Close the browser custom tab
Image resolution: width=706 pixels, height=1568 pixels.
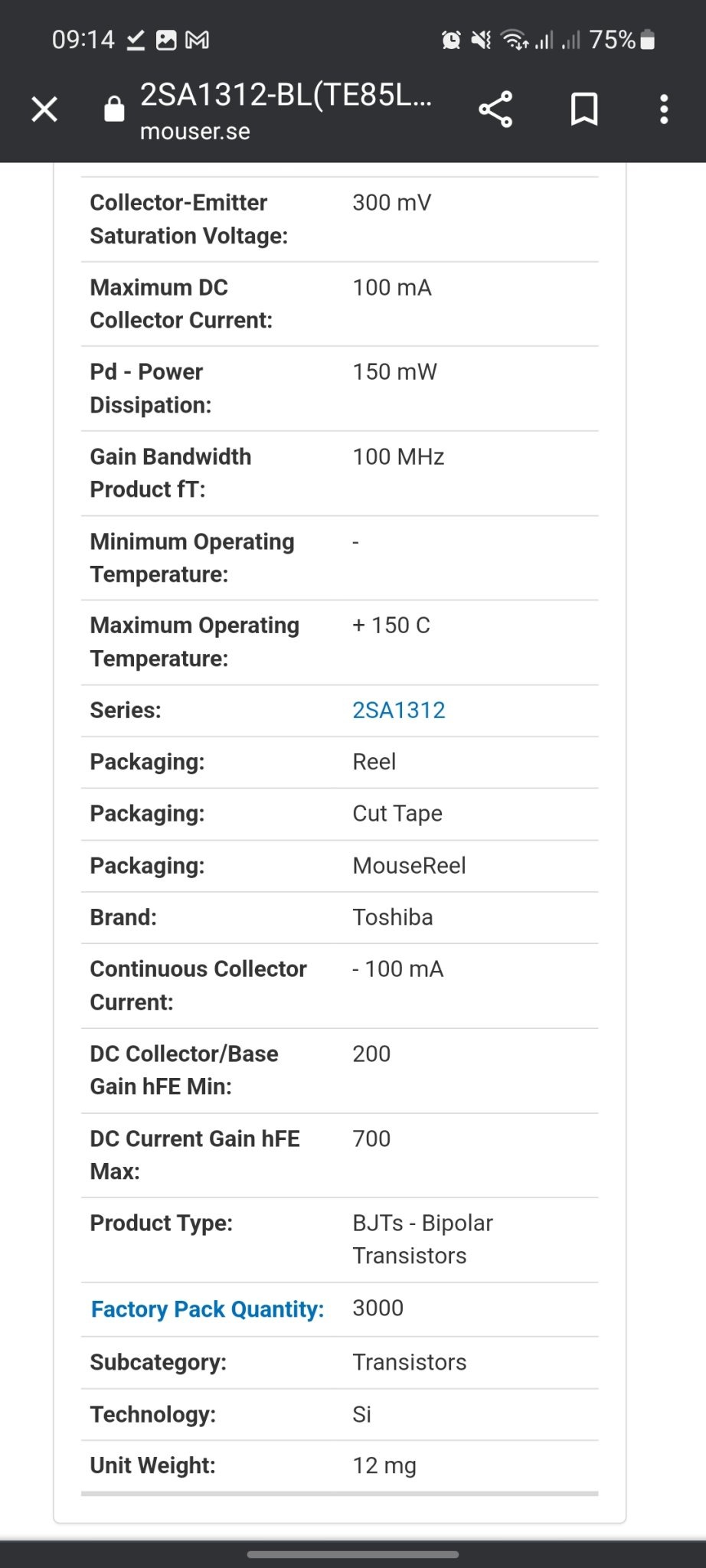click(44, 109)
